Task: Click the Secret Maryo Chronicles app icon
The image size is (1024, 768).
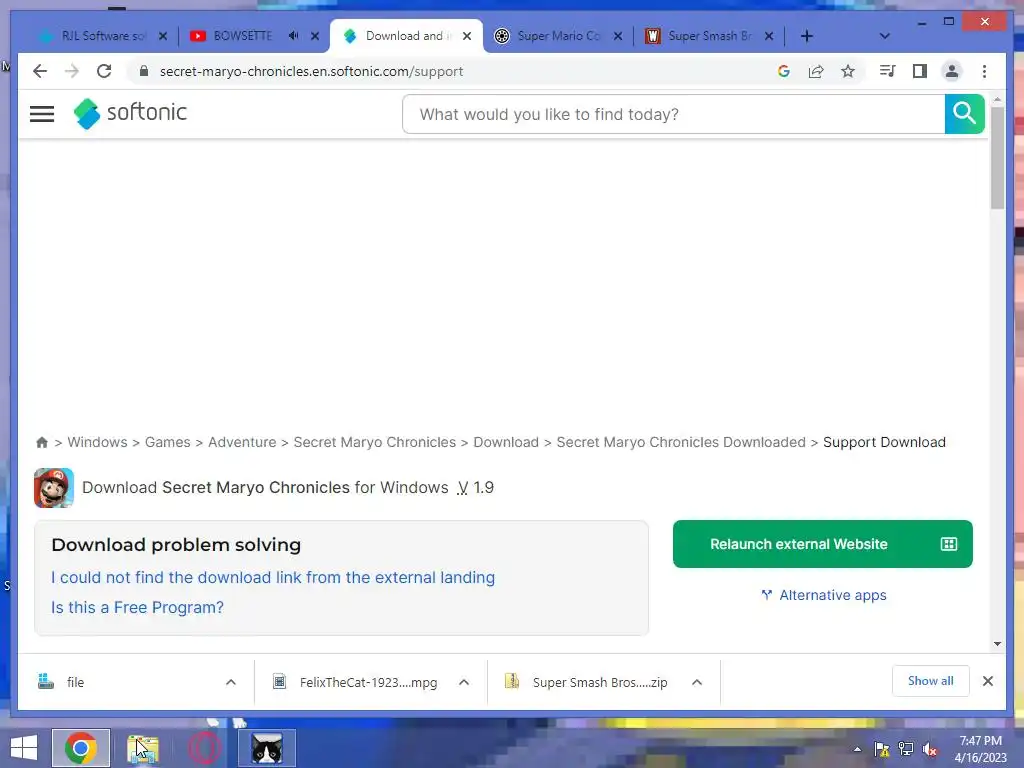Action: [x=54, y=488]
